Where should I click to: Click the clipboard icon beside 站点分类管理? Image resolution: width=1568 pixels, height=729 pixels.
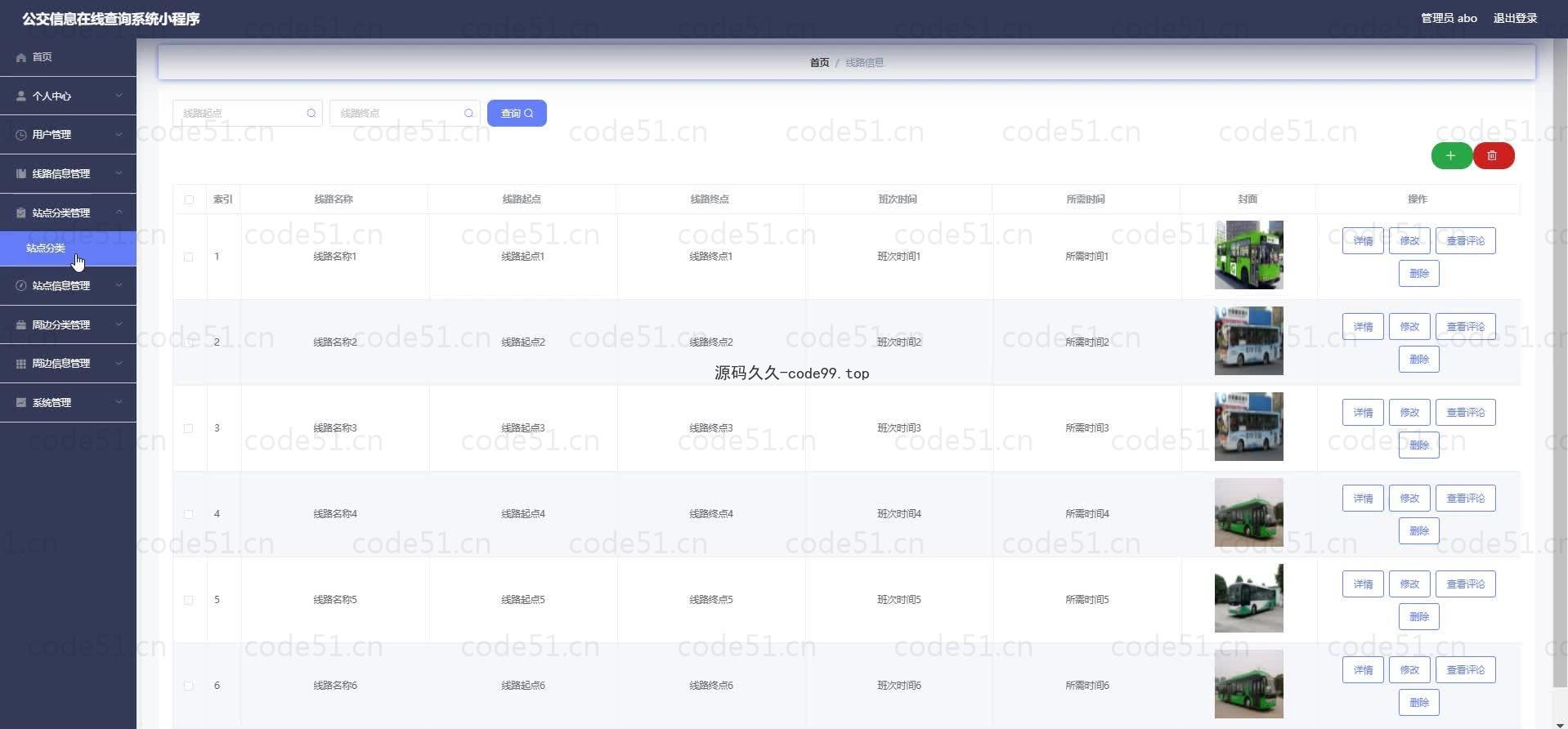pyautogui.click(x=21, y=212)
